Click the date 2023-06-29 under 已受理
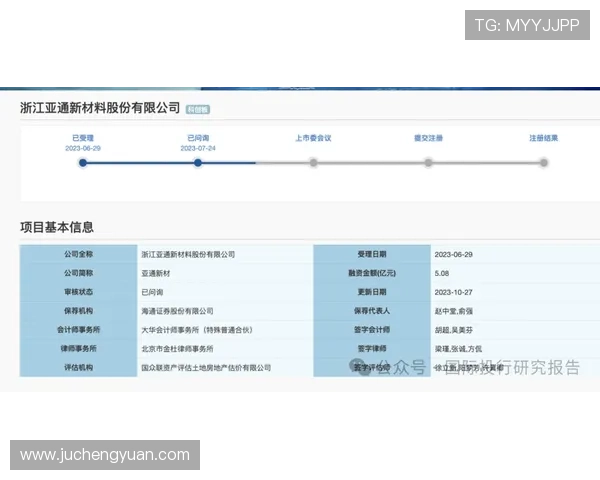 coord(83,148)
